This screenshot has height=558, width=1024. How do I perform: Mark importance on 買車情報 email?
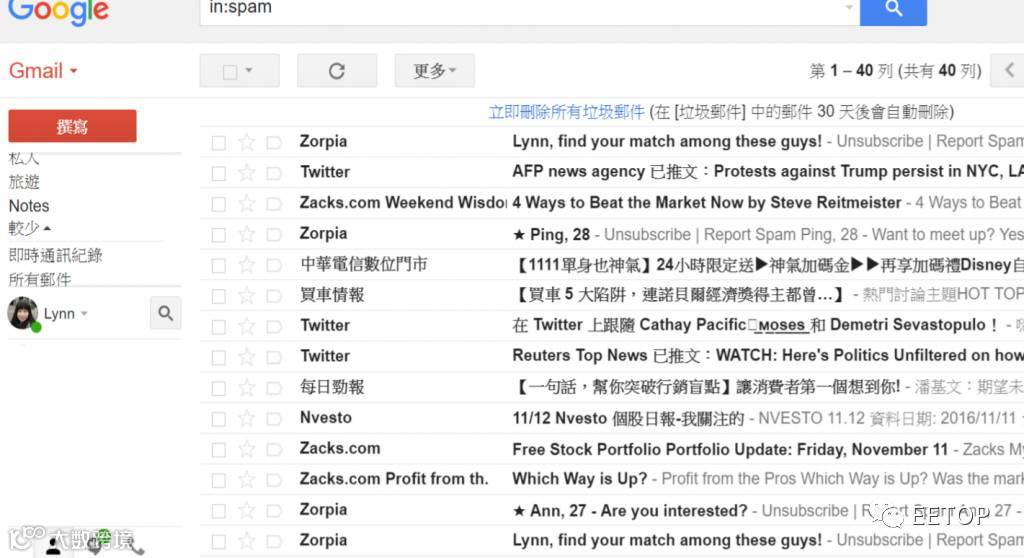274,296
